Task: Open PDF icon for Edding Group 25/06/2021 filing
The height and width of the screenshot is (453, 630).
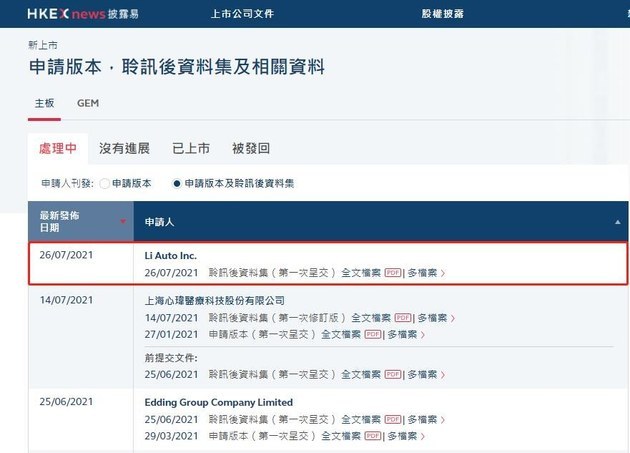Action: (393, 420)
